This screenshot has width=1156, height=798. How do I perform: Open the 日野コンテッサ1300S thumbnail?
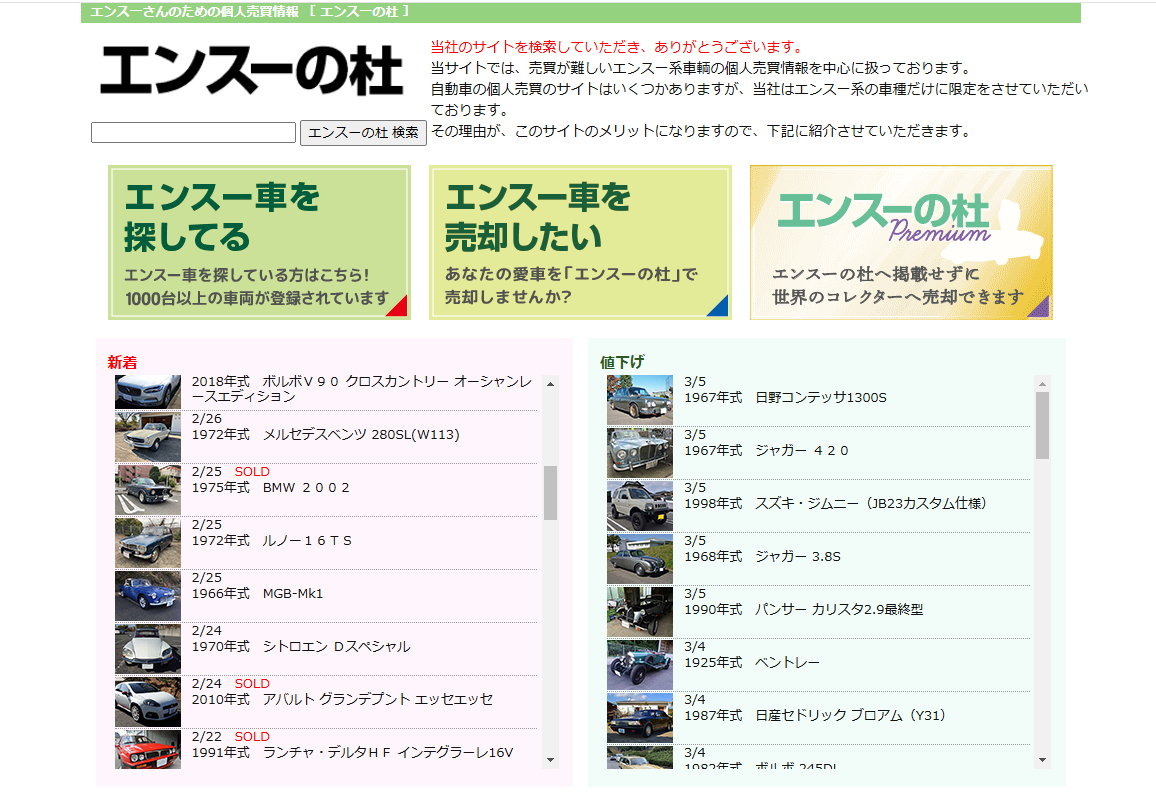pos(640,400)
